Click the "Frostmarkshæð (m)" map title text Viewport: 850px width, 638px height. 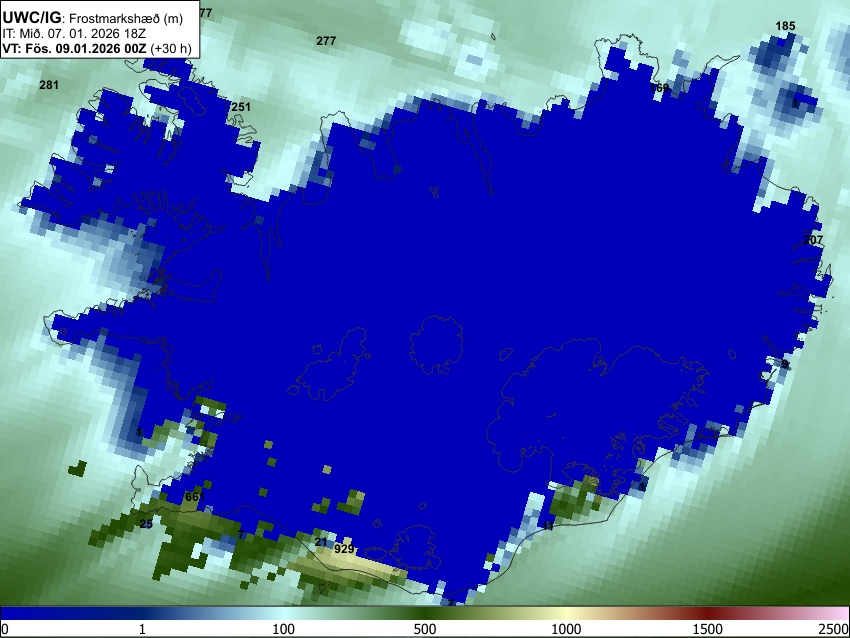(126, 18)
